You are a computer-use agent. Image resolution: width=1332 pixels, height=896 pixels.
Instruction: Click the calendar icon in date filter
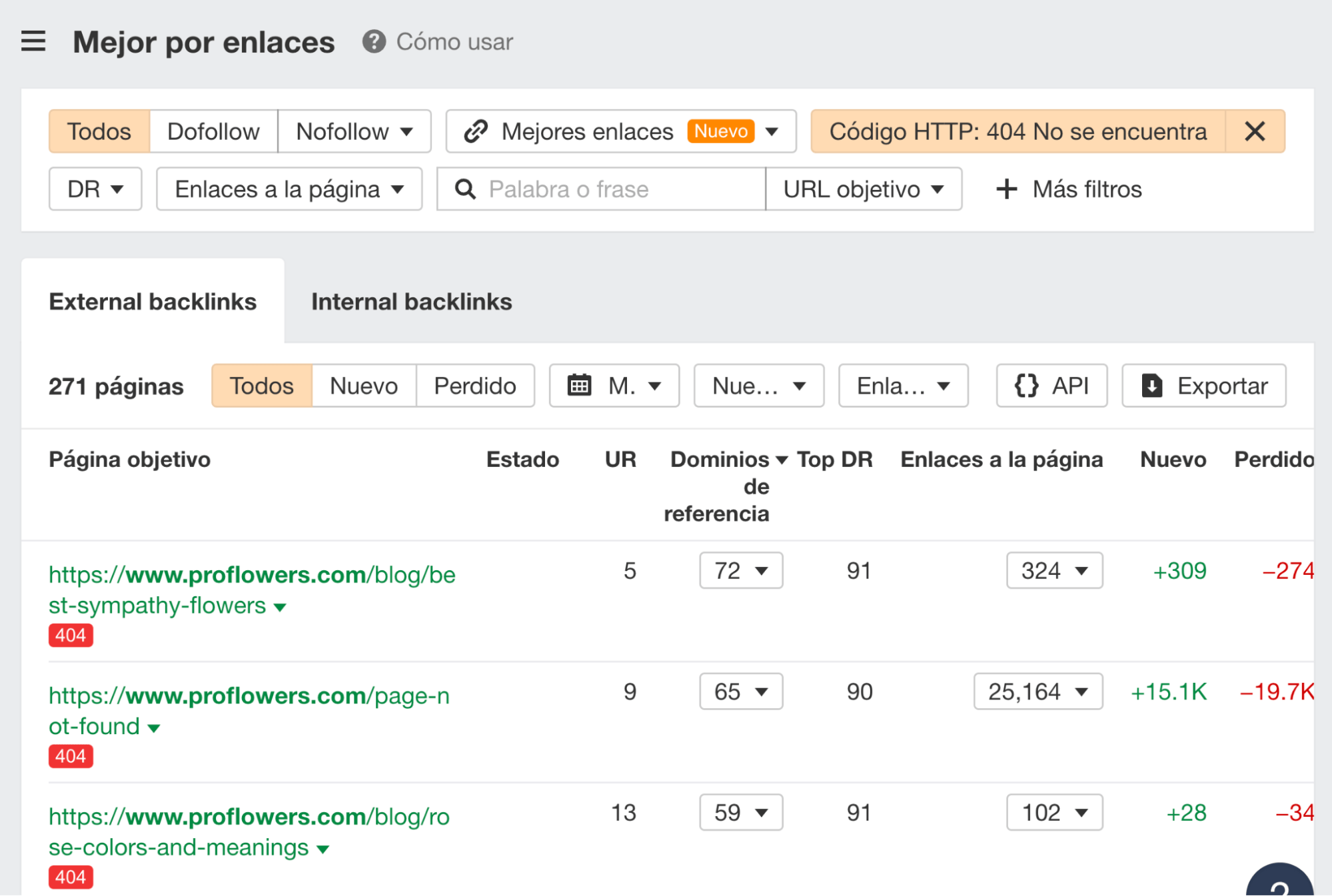tap(580, 385)
